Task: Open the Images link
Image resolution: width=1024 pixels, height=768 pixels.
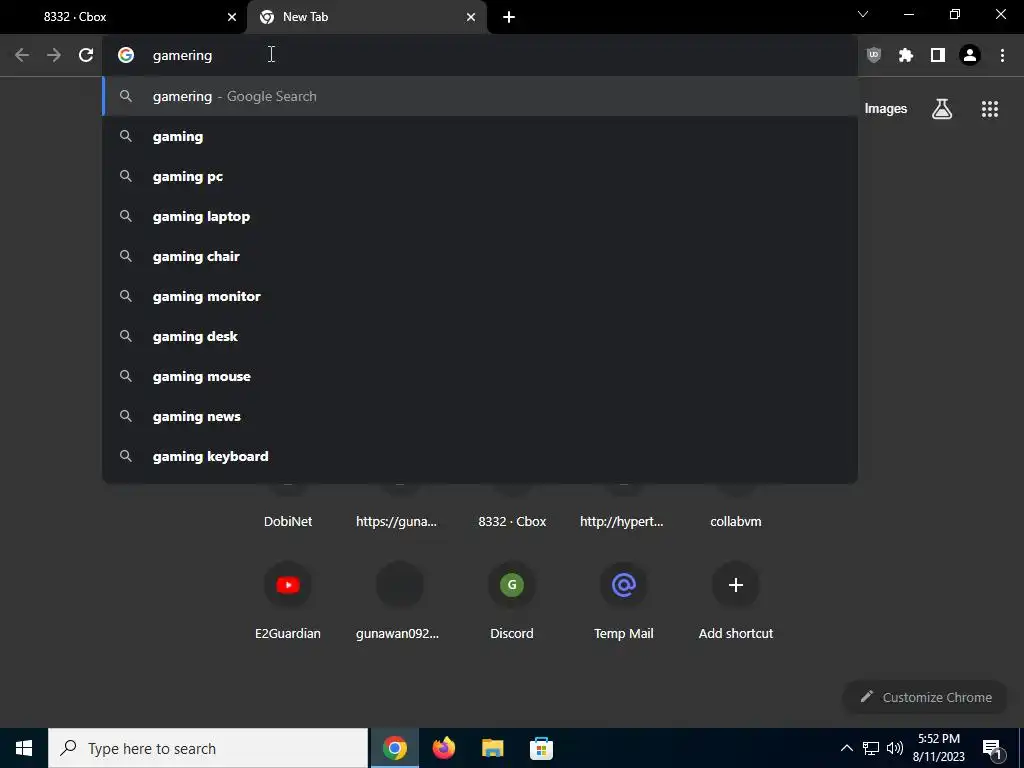Action: click(886, 109)
